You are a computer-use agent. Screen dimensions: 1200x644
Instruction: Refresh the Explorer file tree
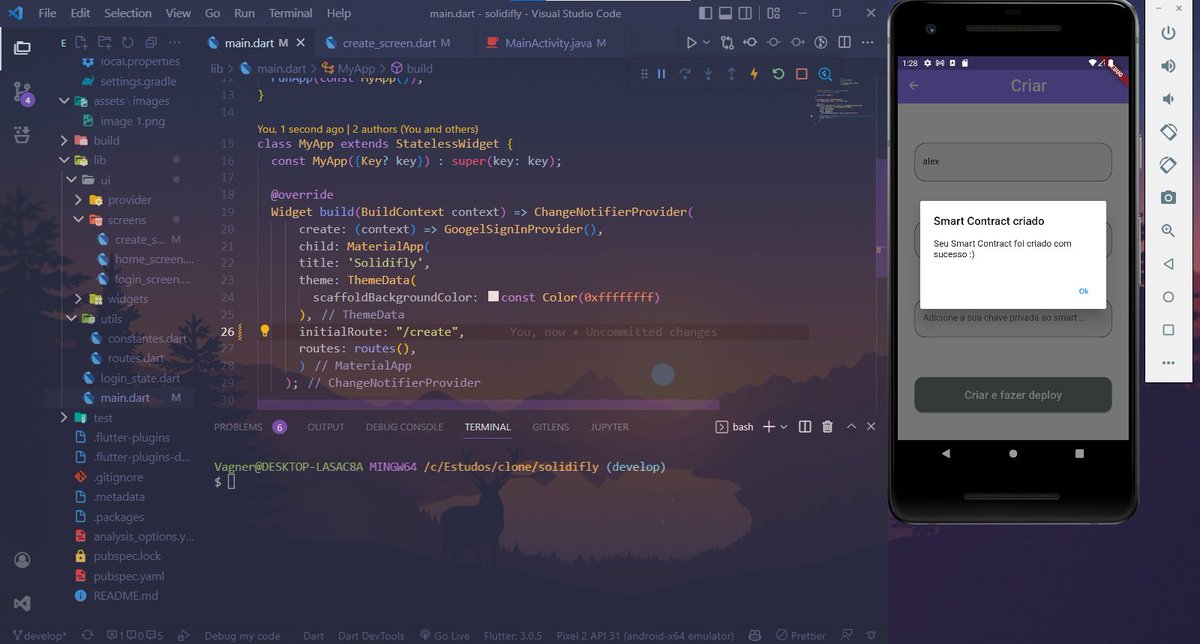click(127, 43)
